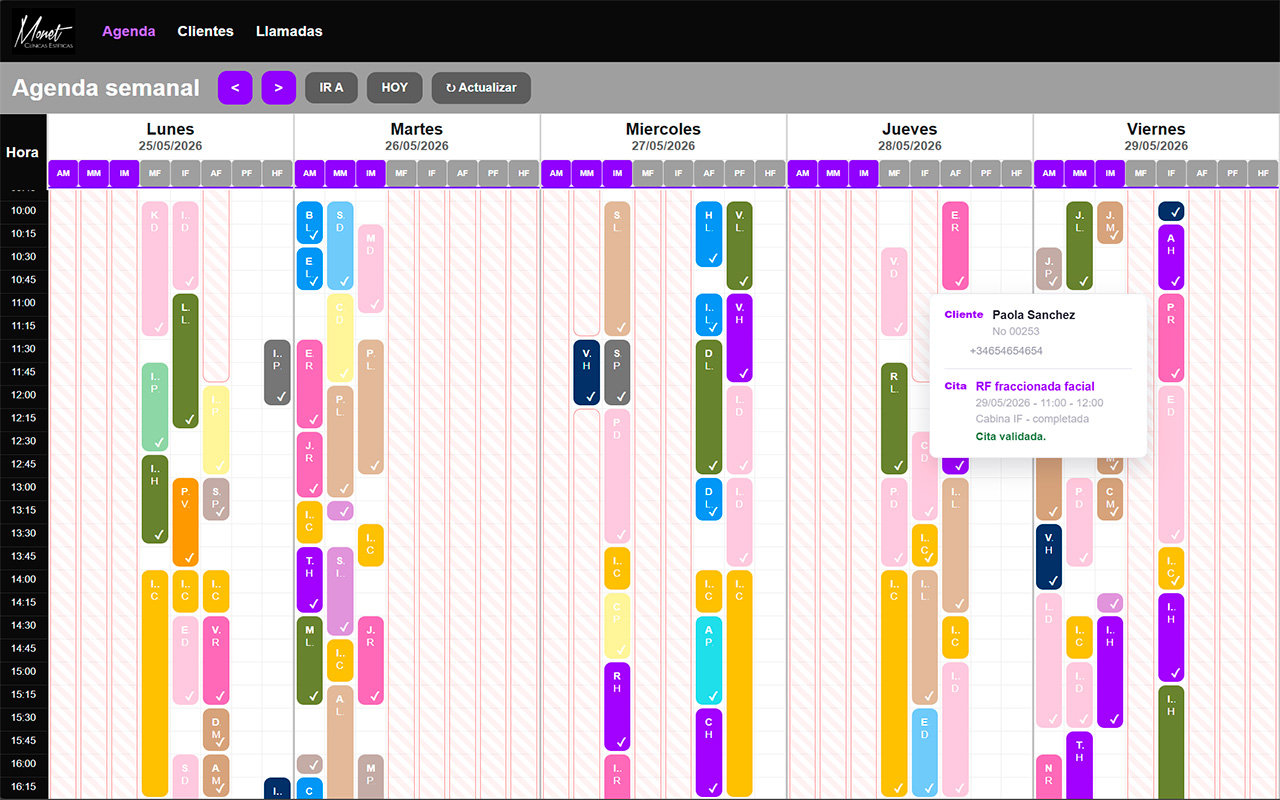Open Lunes V.R pink appointment
1280x800 pixels.
tap(216, 660)
